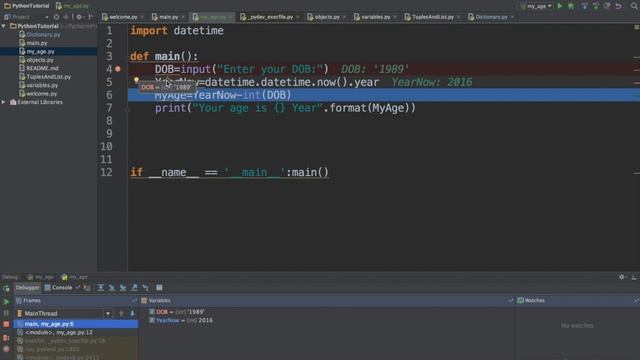
Task: Open the TuplesAndList.py editor tab
Action: coord(432,17)
